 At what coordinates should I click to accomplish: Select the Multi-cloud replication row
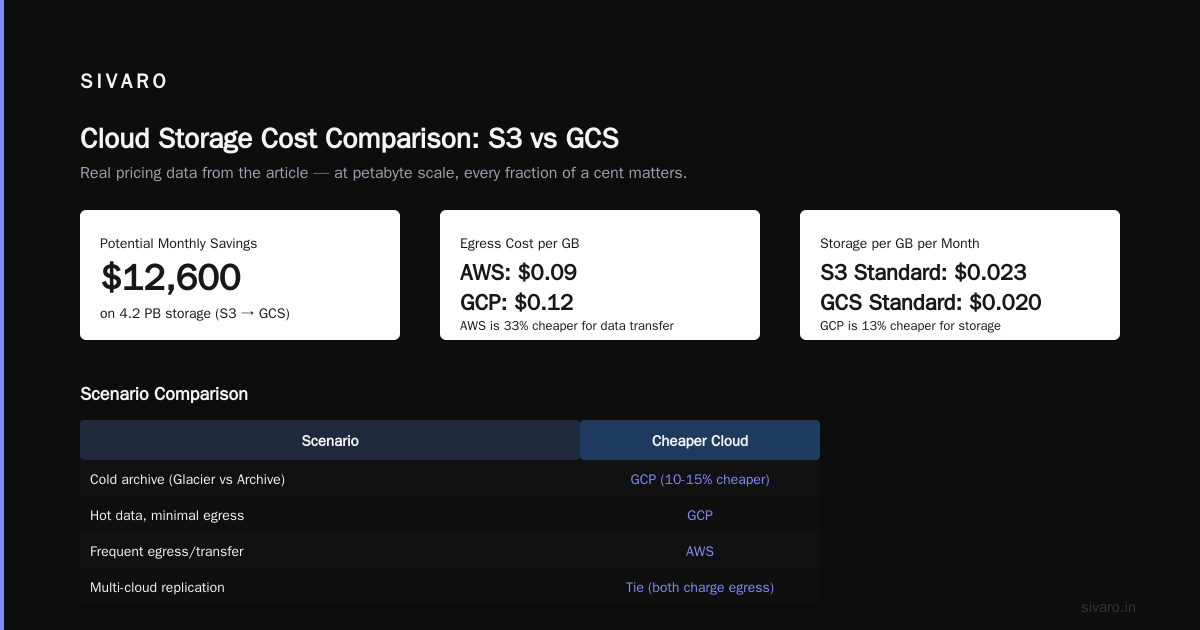tap(450, 587)
